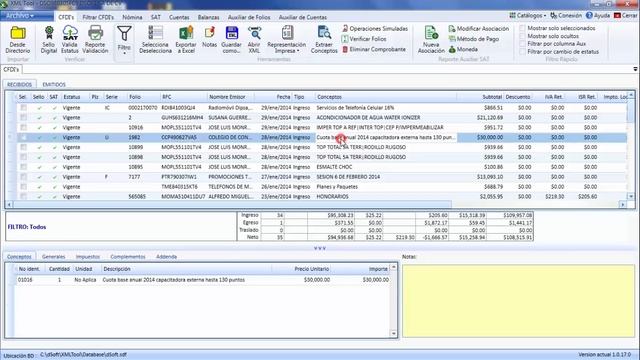Export the list with Exportar a Excel

click(186, 40)
